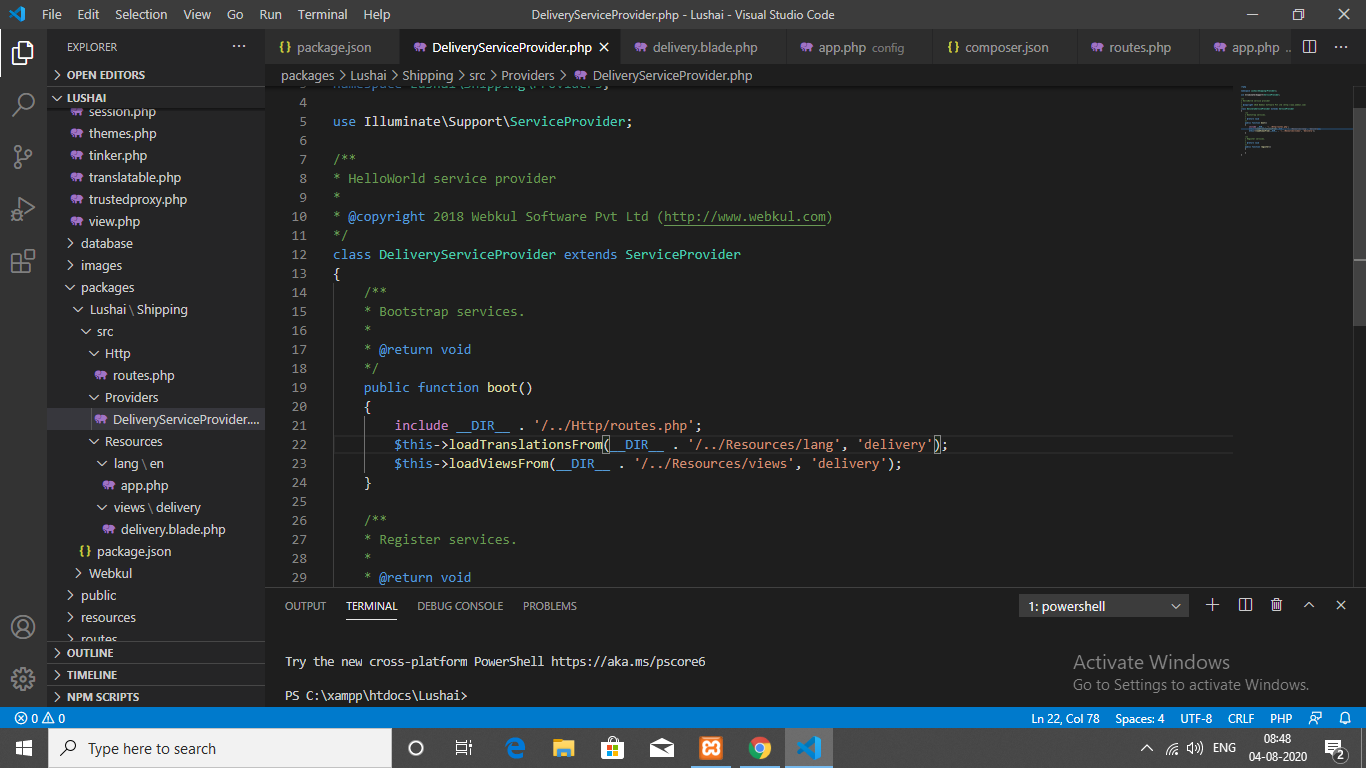
Task: Open editor more actions menu
Action: [1341, 47]
